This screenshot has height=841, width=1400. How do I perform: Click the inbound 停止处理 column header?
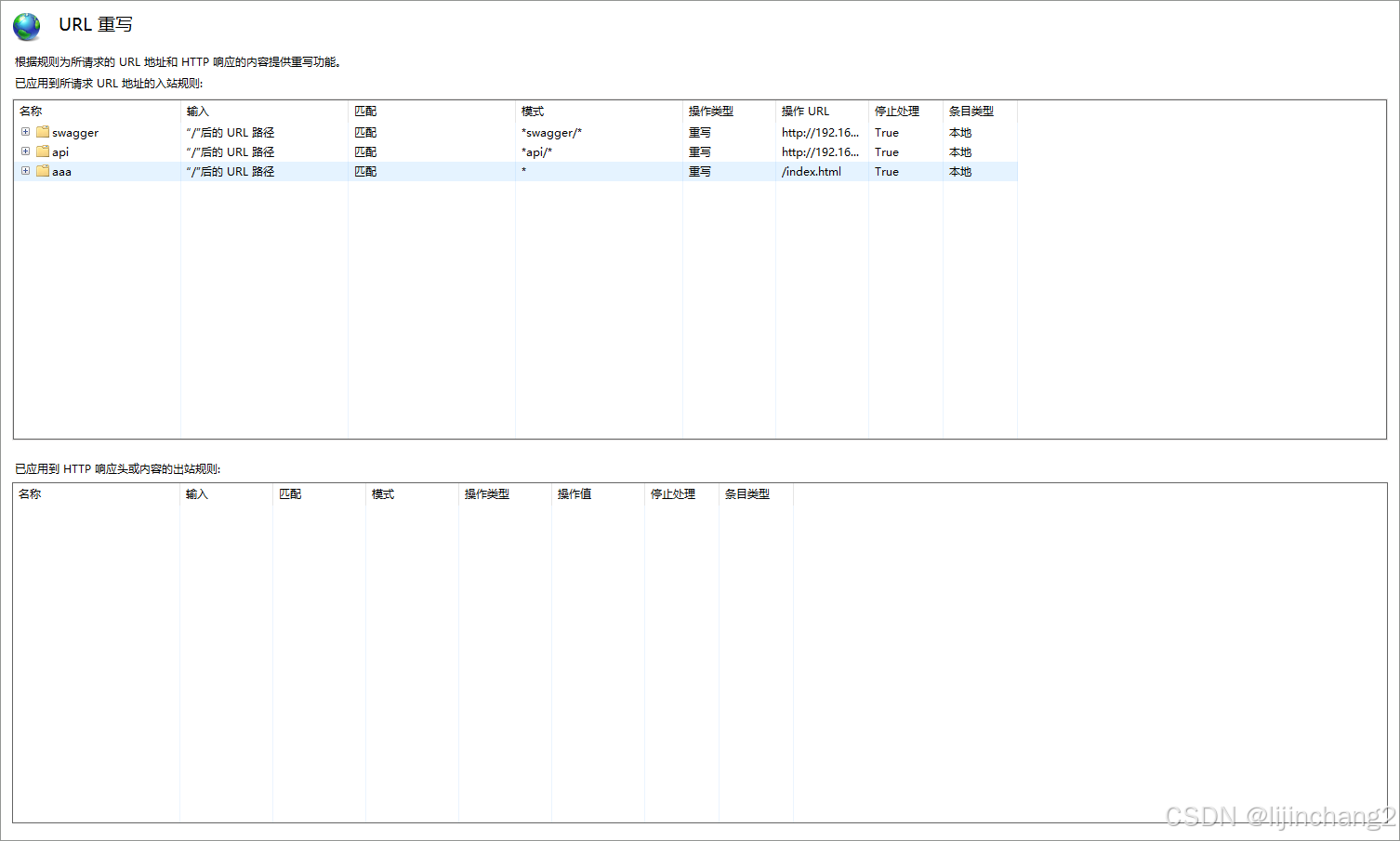[x=896, y=112]
